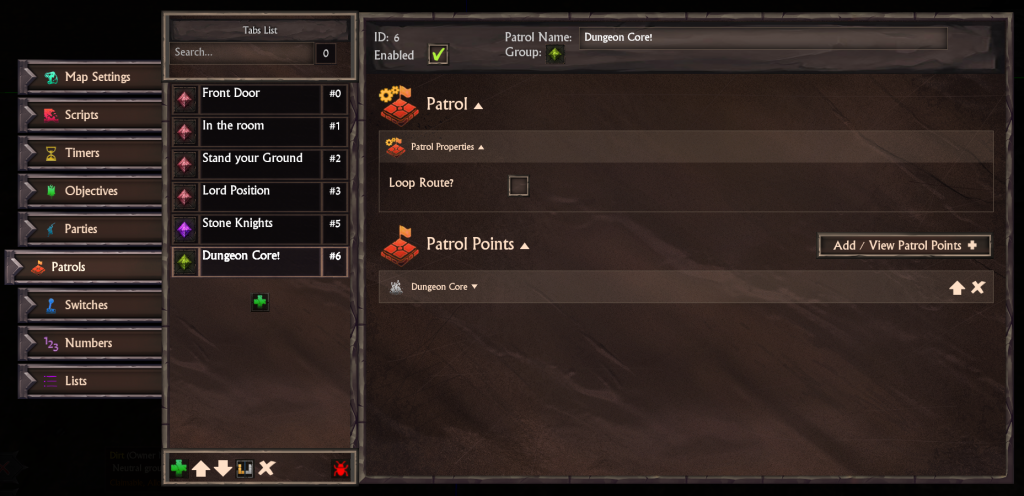Viewport: 1024px width, 496px height.
Task: Click the green plus icon below the patrol list
Action: [260, 302]
